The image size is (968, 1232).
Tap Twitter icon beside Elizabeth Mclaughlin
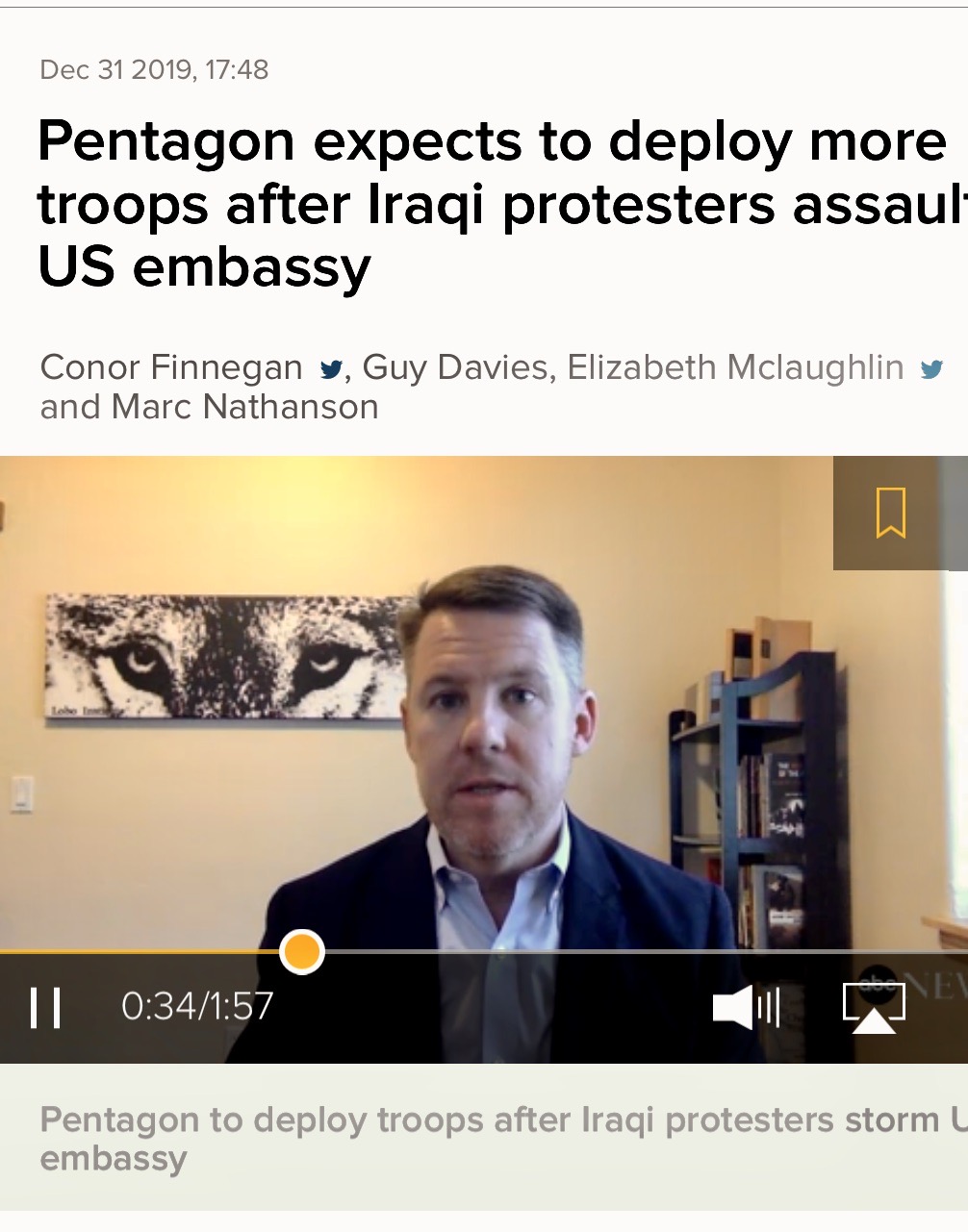pyautogui.click(x=931, y=369)
